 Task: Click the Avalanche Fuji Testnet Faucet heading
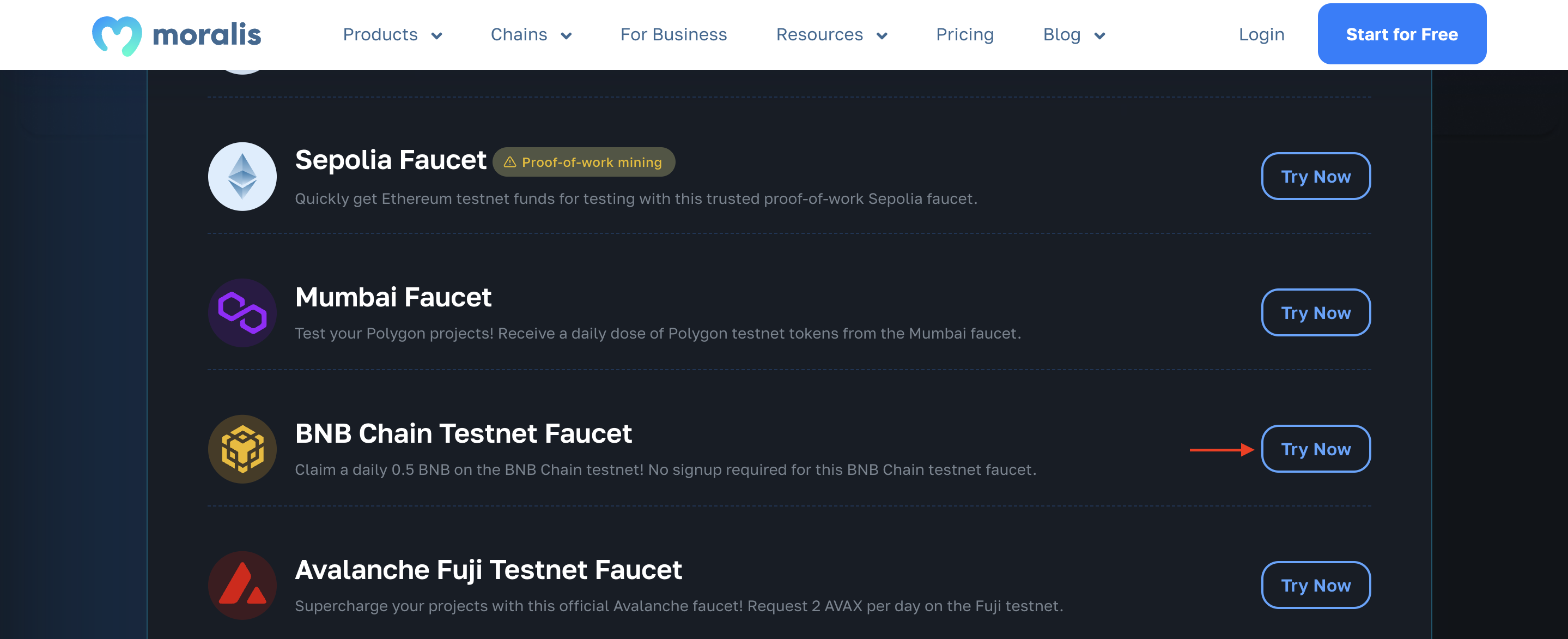point(488,571)
